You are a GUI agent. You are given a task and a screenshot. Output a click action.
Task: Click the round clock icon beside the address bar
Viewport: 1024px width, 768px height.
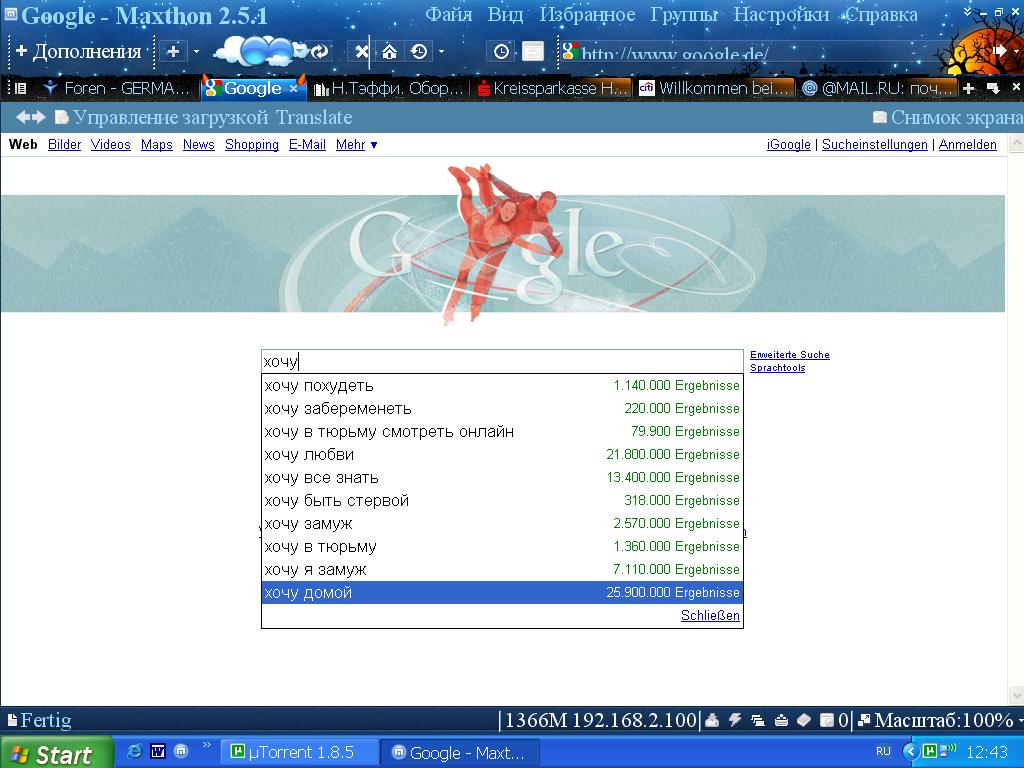pyautogui.click(x=502, y=52)
